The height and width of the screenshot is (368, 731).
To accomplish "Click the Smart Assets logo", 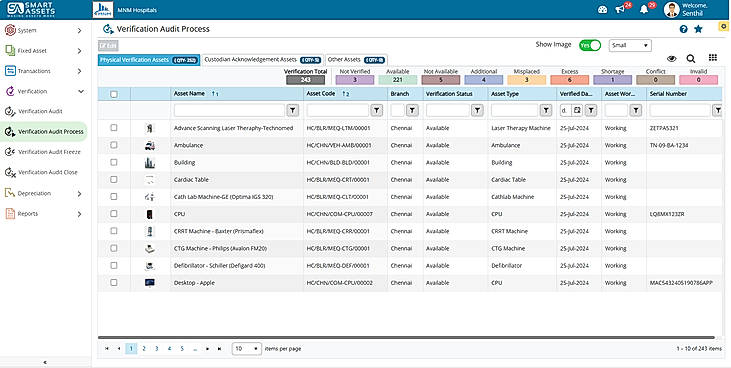I will click(x=31, y=9).
